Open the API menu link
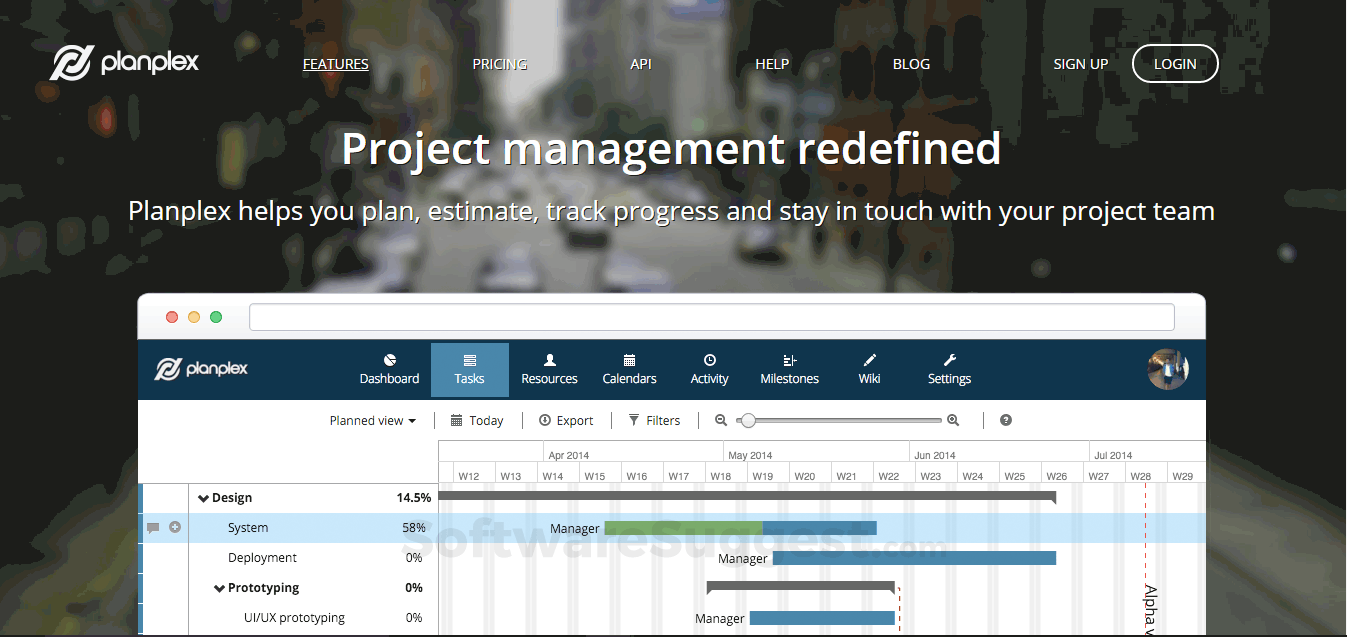 pos(641,64)
